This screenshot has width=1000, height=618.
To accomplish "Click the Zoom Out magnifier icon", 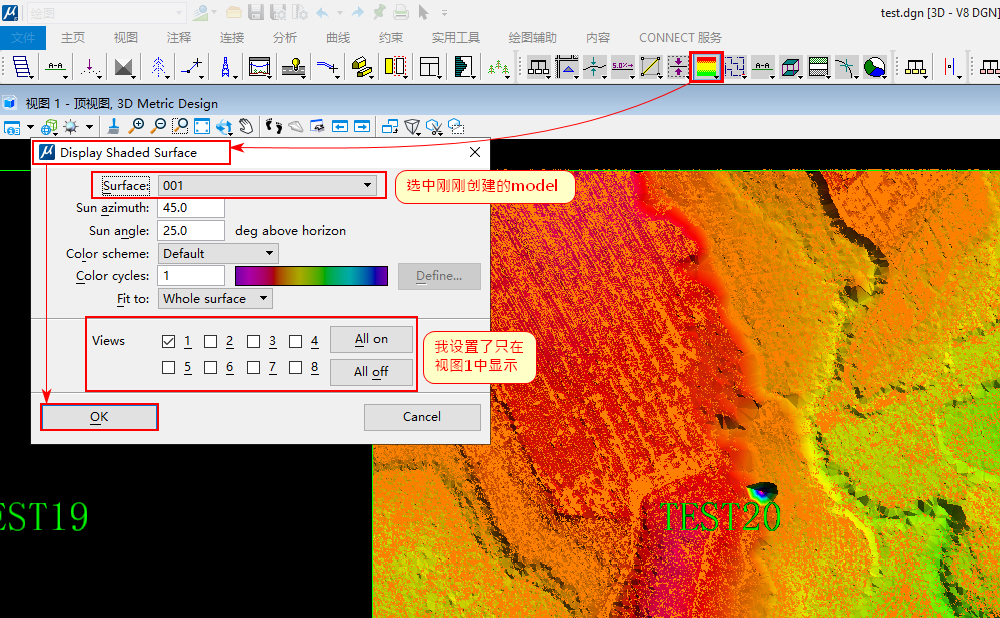I will click(x=158, y=127).
